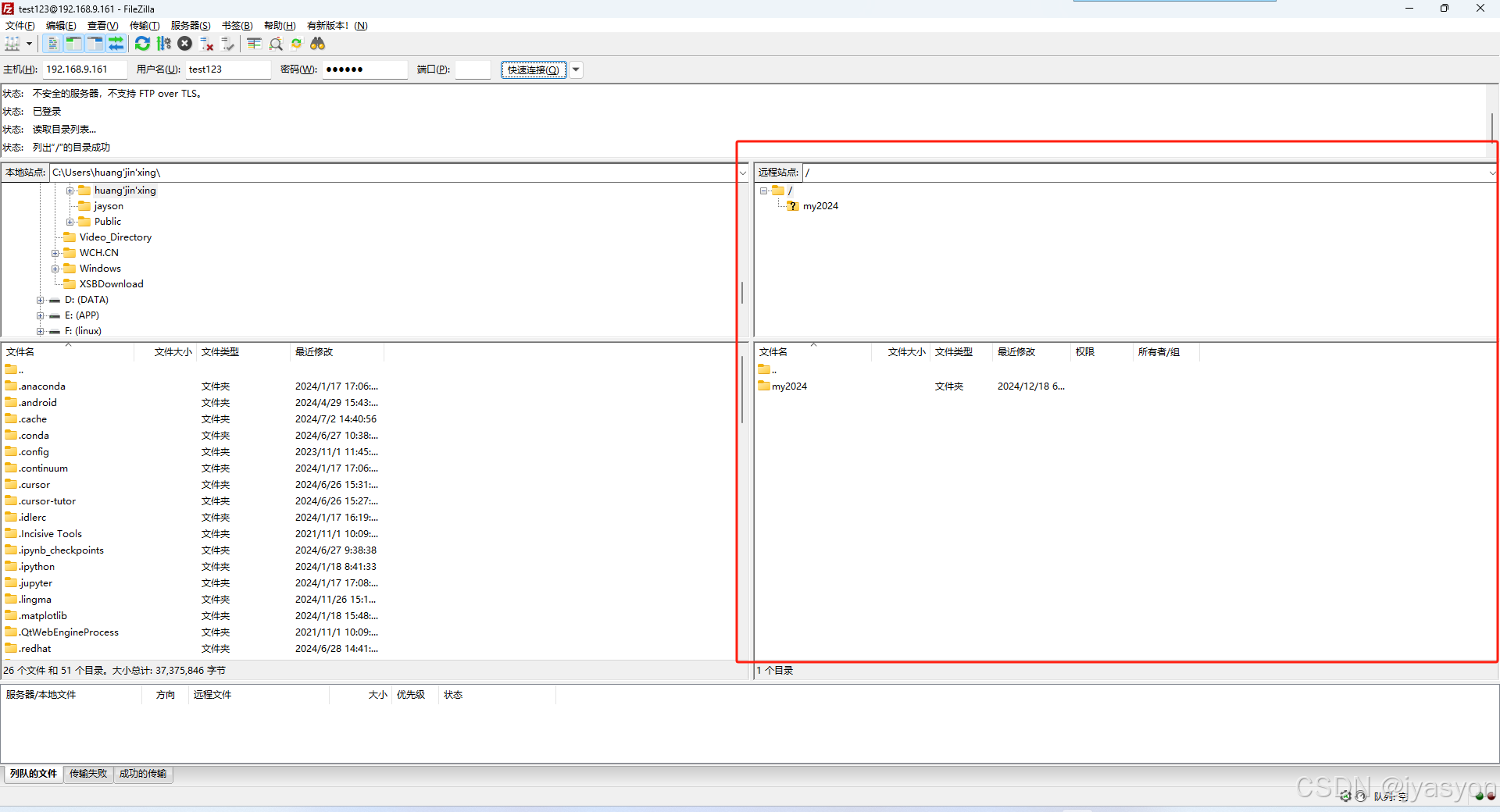Open the my2024 remote folder
The width and height of the screenshot is (1500, 812).
(x=789, y=386)
